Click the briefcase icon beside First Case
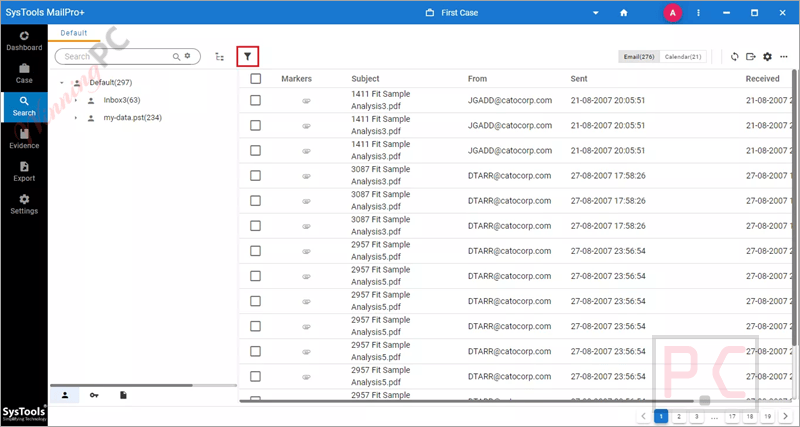The image size is (800, 427). 430,13
